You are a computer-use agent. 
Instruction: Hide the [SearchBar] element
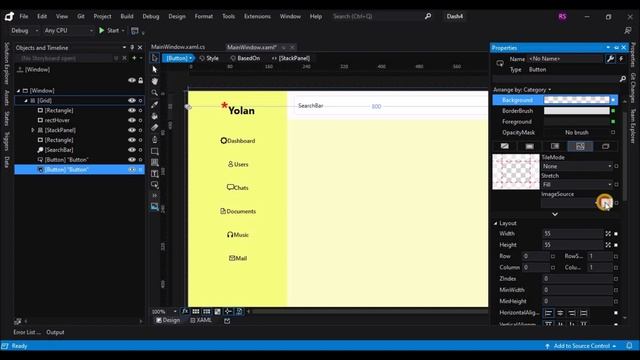pos(131,150)
